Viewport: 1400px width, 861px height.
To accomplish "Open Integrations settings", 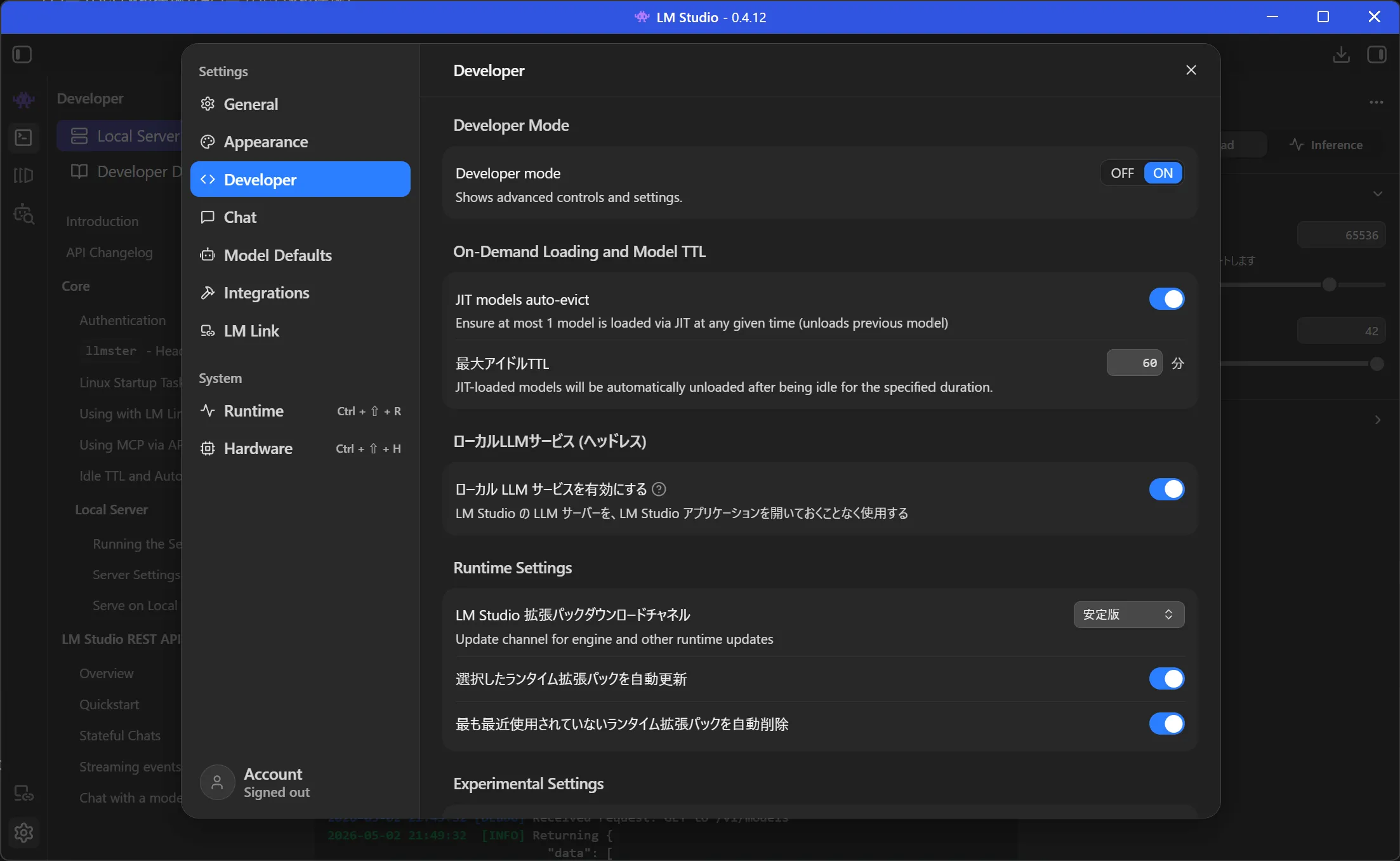I will click(300, 293).
